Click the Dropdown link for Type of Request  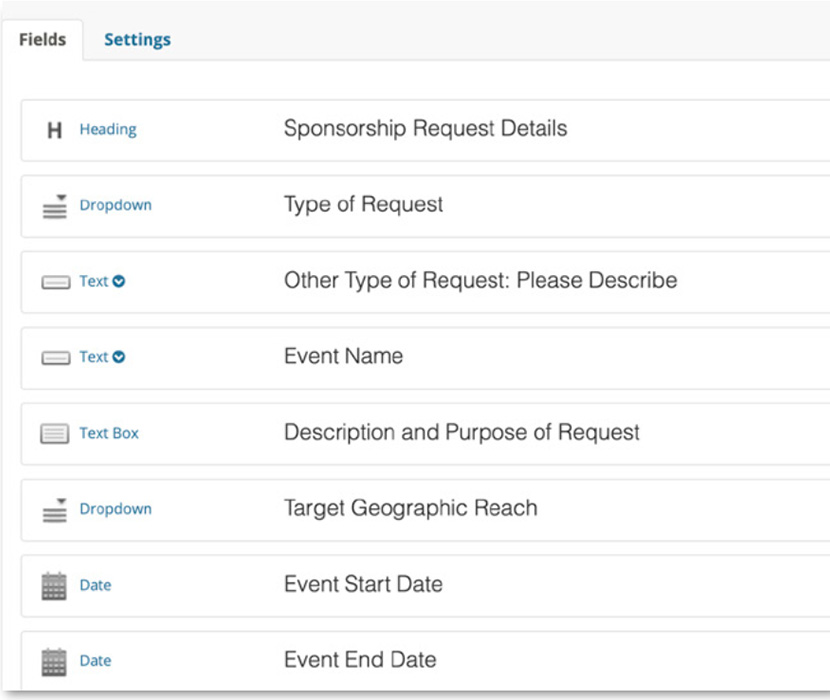pyautogui.click(x=116, y=206)
